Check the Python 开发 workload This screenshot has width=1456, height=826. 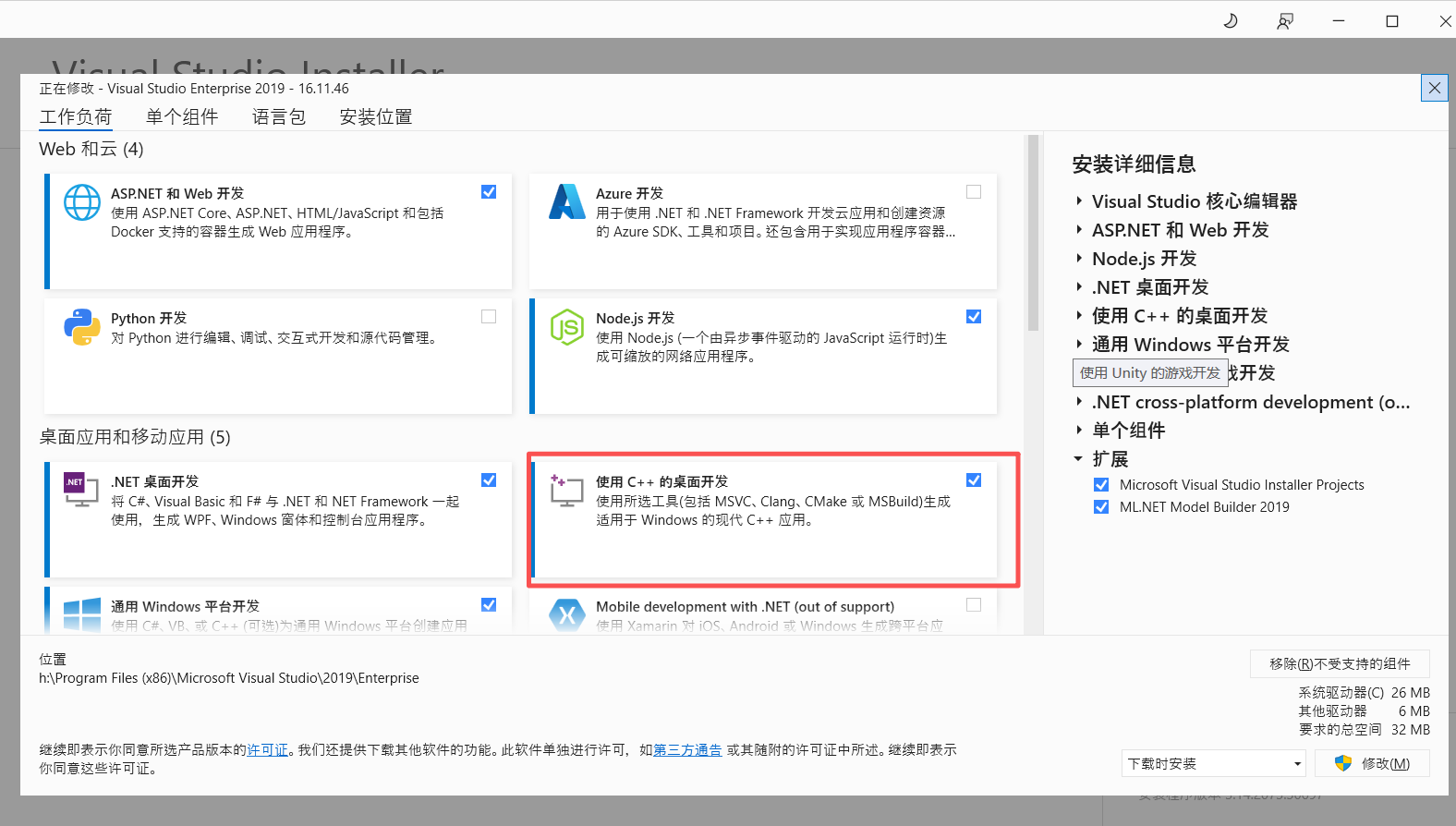[x=489, y=317]
